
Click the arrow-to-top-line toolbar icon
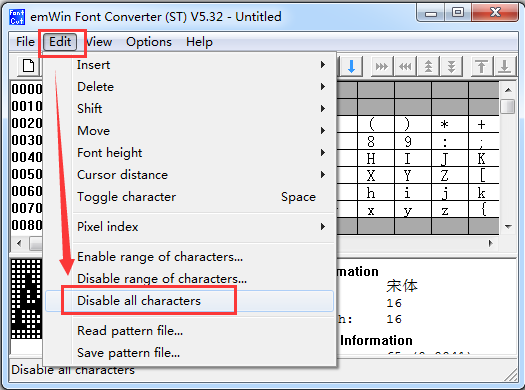481,66
